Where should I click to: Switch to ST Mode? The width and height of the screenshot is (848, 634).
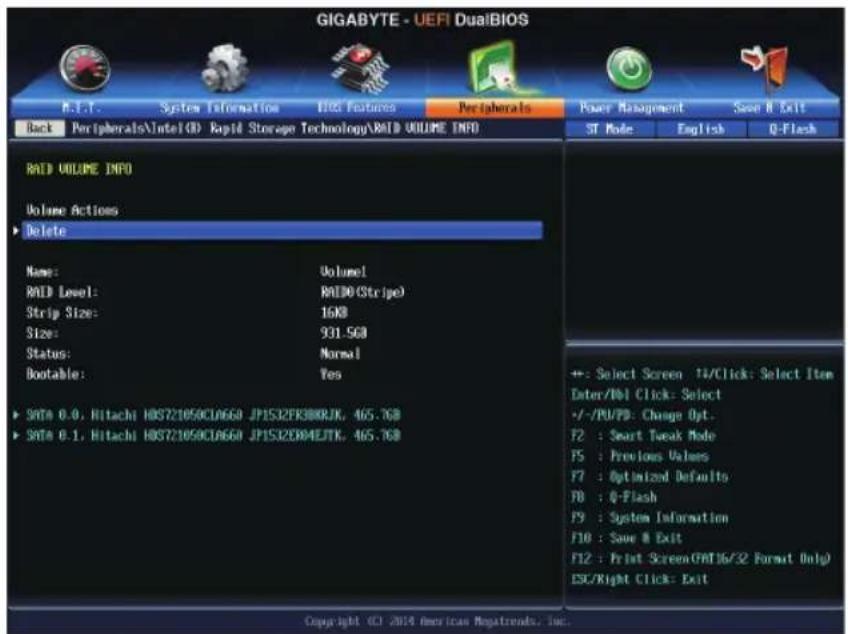(x=610, y=129)
